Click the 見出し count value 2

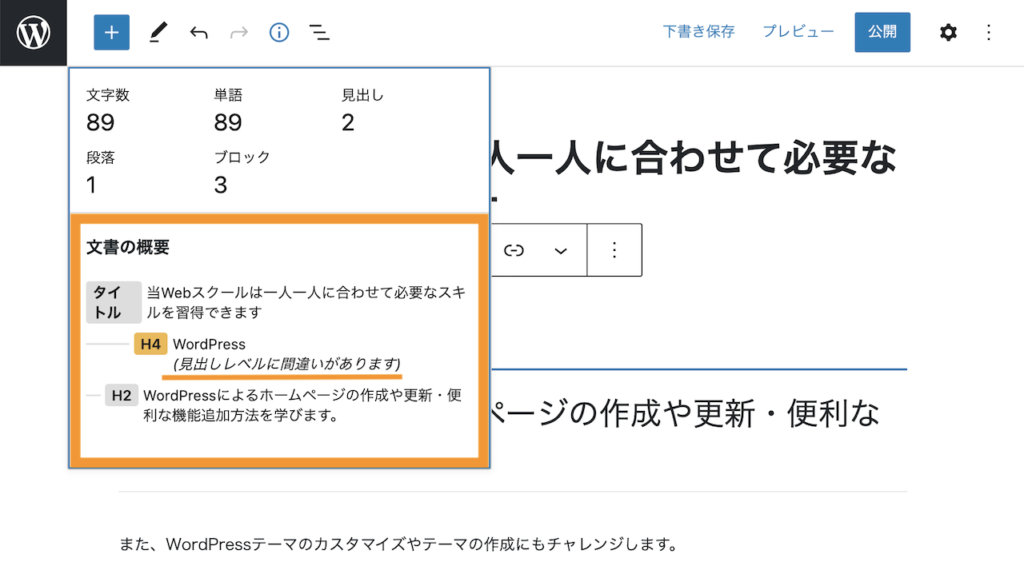tap(348, 123)
